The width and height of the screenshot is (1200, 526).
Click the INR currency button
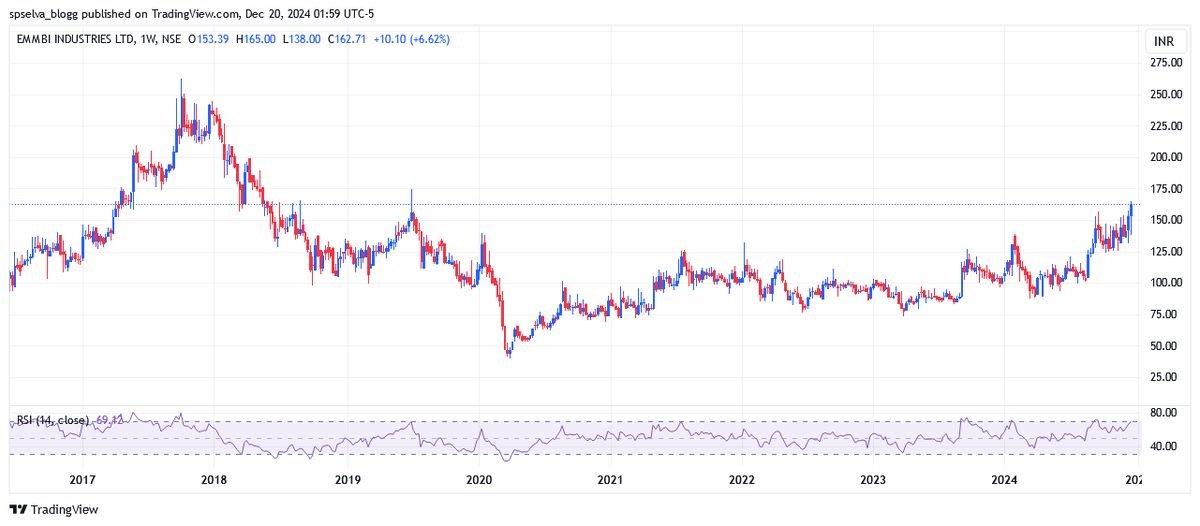(1164, 41)
